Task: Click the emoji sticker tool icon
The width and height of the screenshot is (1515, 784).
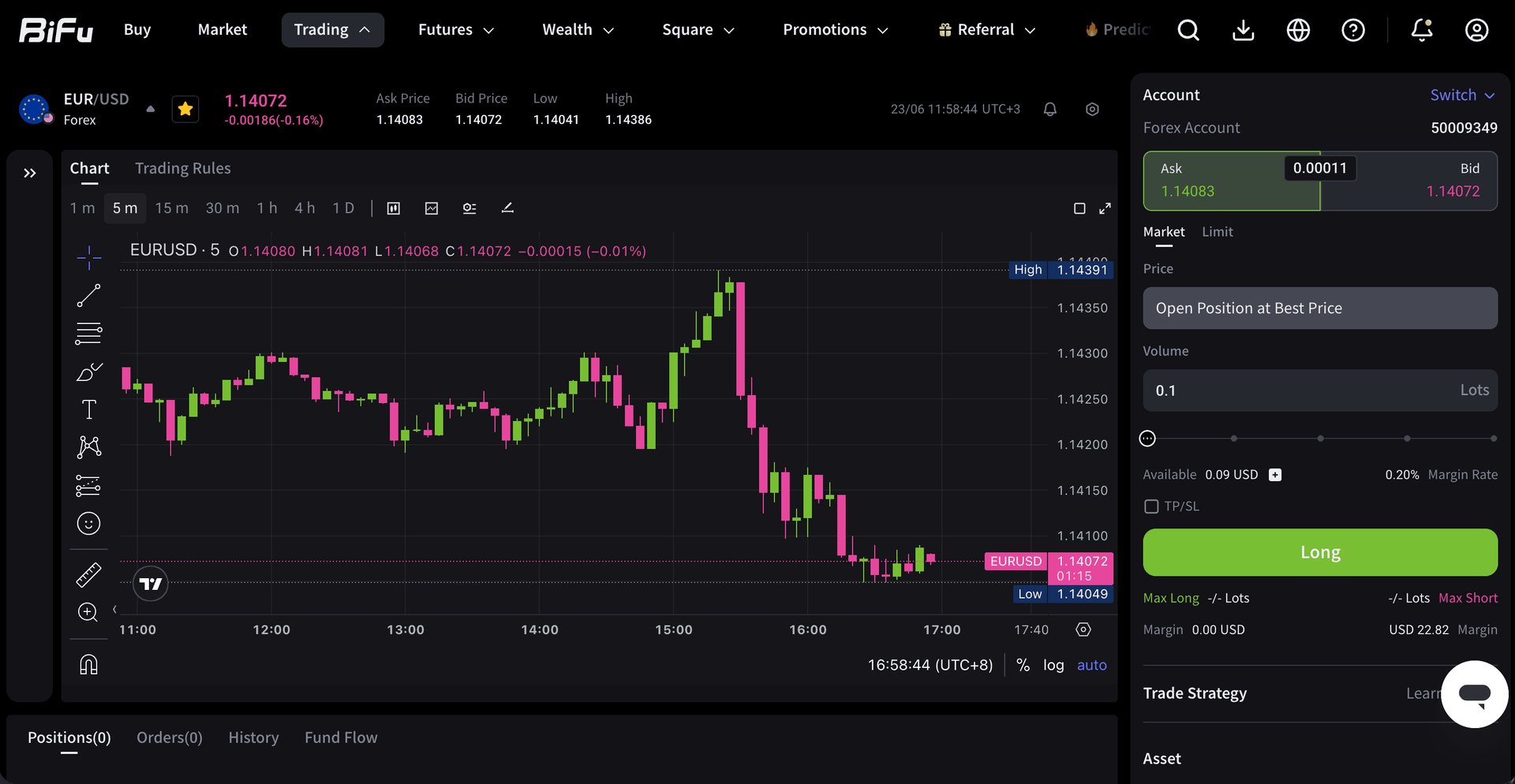Action: coord(88,524)
